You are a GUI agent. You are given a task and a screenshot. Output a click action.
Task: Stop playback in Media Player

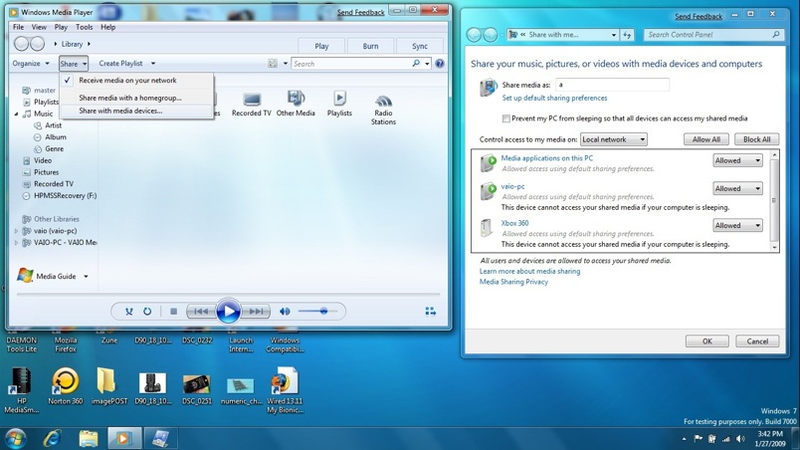(x=173, y=311)
